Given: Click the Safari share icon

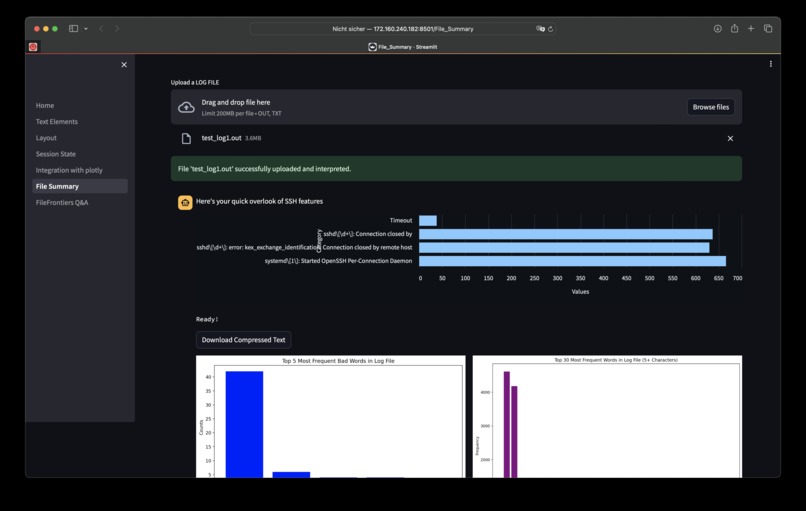Looking at the screenshot, I should coord(735,29).
